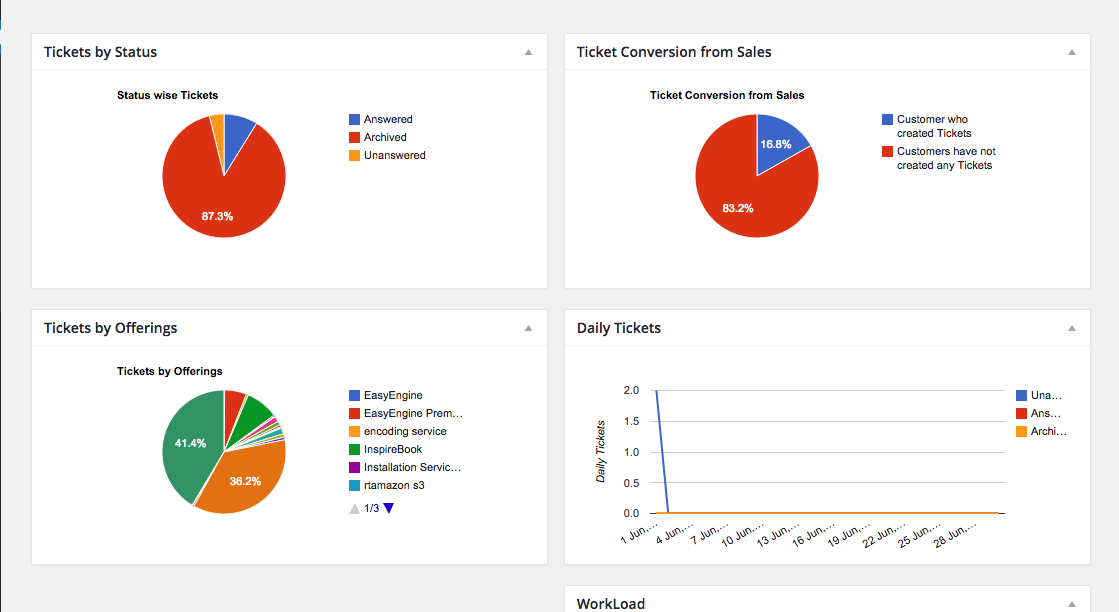This screenshot has width=1119, height=612.
Task: Select the green 41.4% pie slice
Action: [x=190, y=440]
